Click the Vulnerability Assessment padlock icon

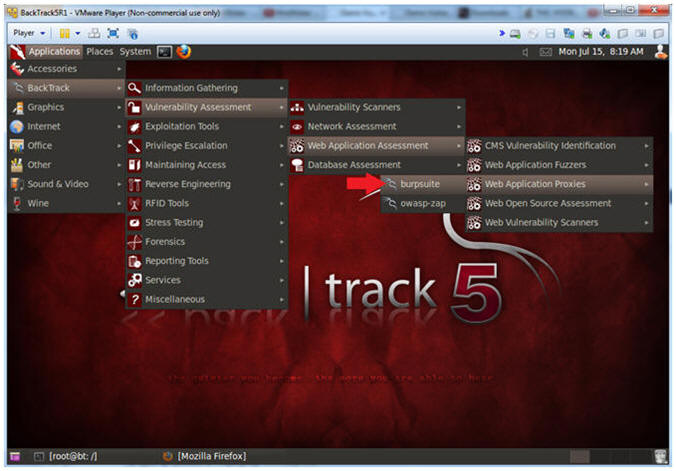pos(135,107)
